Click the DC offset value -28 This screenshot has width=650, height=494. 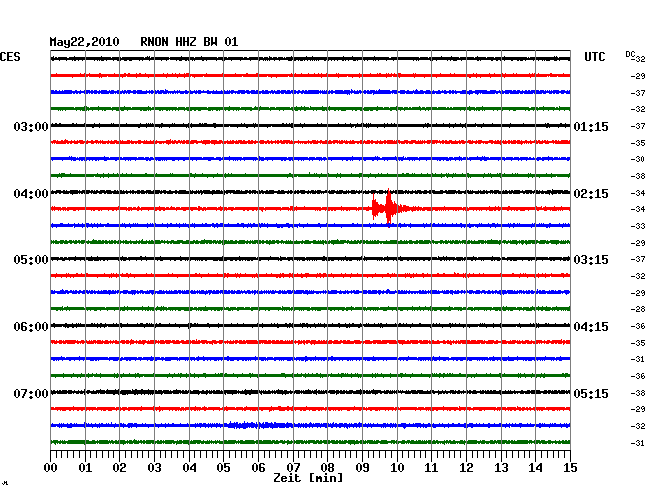pyautogui.click(x=638, y=309)
